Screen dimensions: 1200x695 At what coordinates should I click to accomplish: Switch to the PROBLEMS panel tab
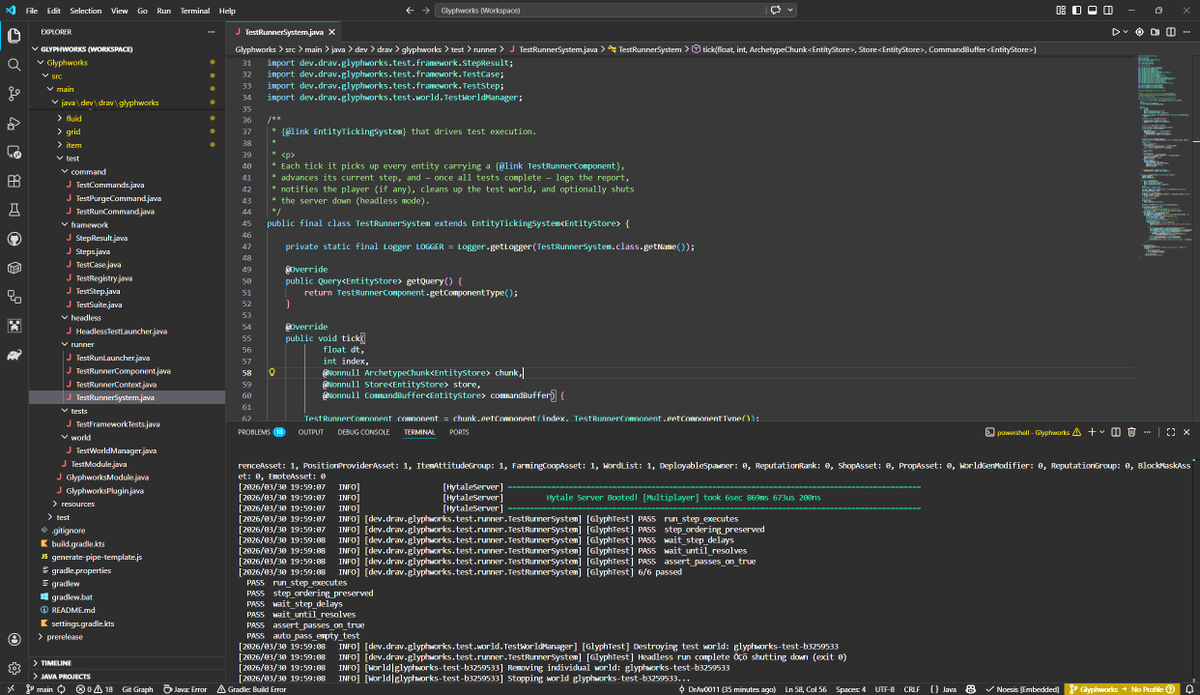(x=261, y=432)
